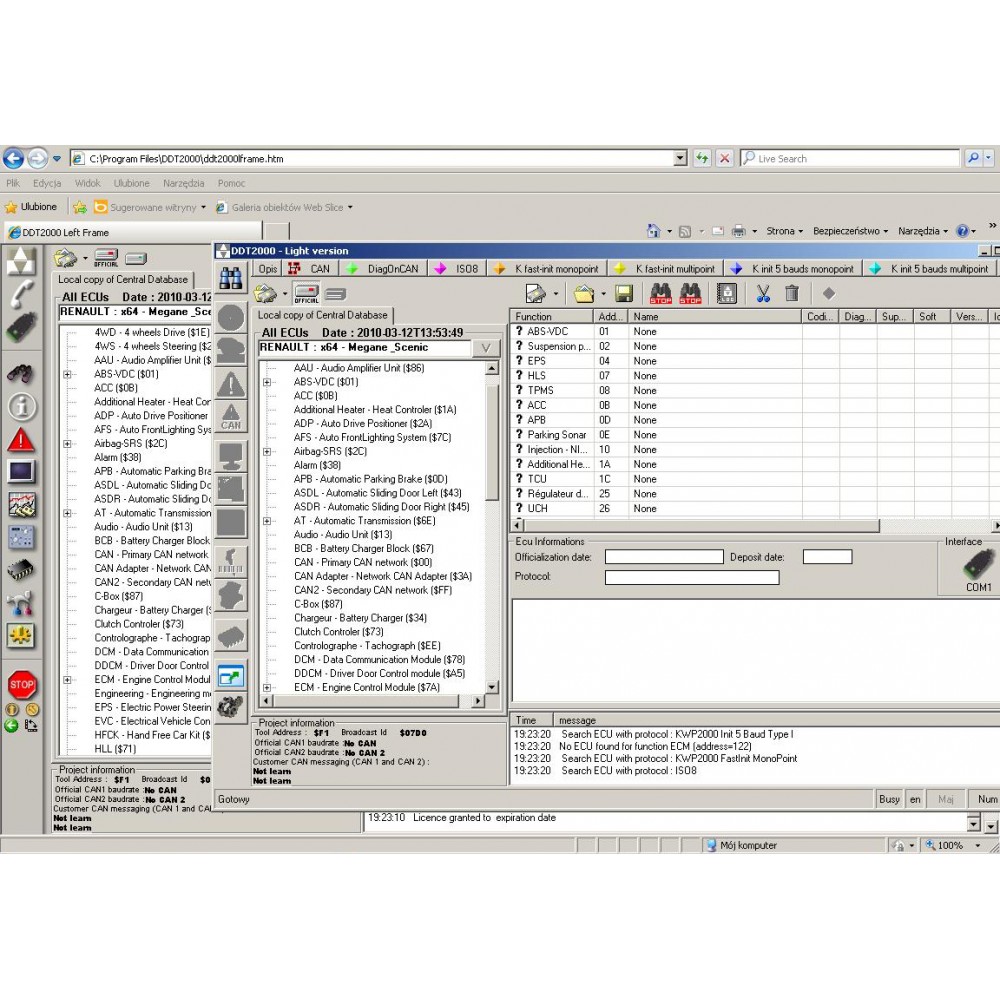This screenshot has width=1000, height=1000.
Task: Click the Officialization date input field
Action: [x=663, y=557]
